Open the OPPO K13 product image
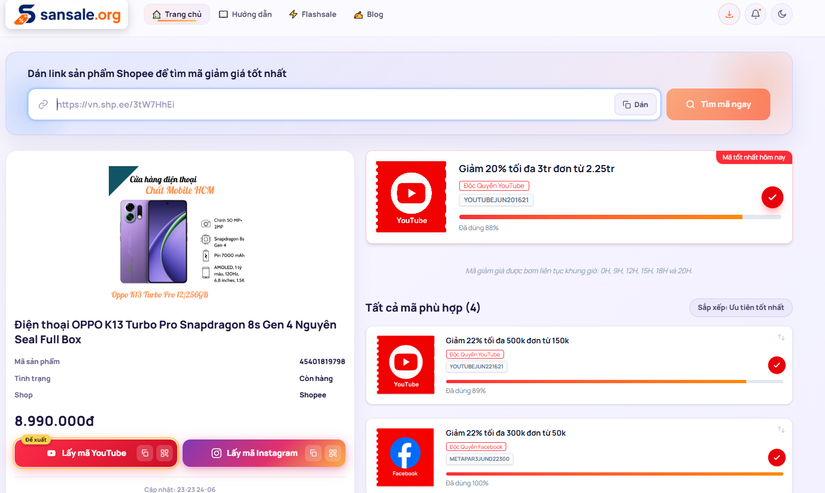The width and height of the screenshot is (825, 493). coord(177,233)
